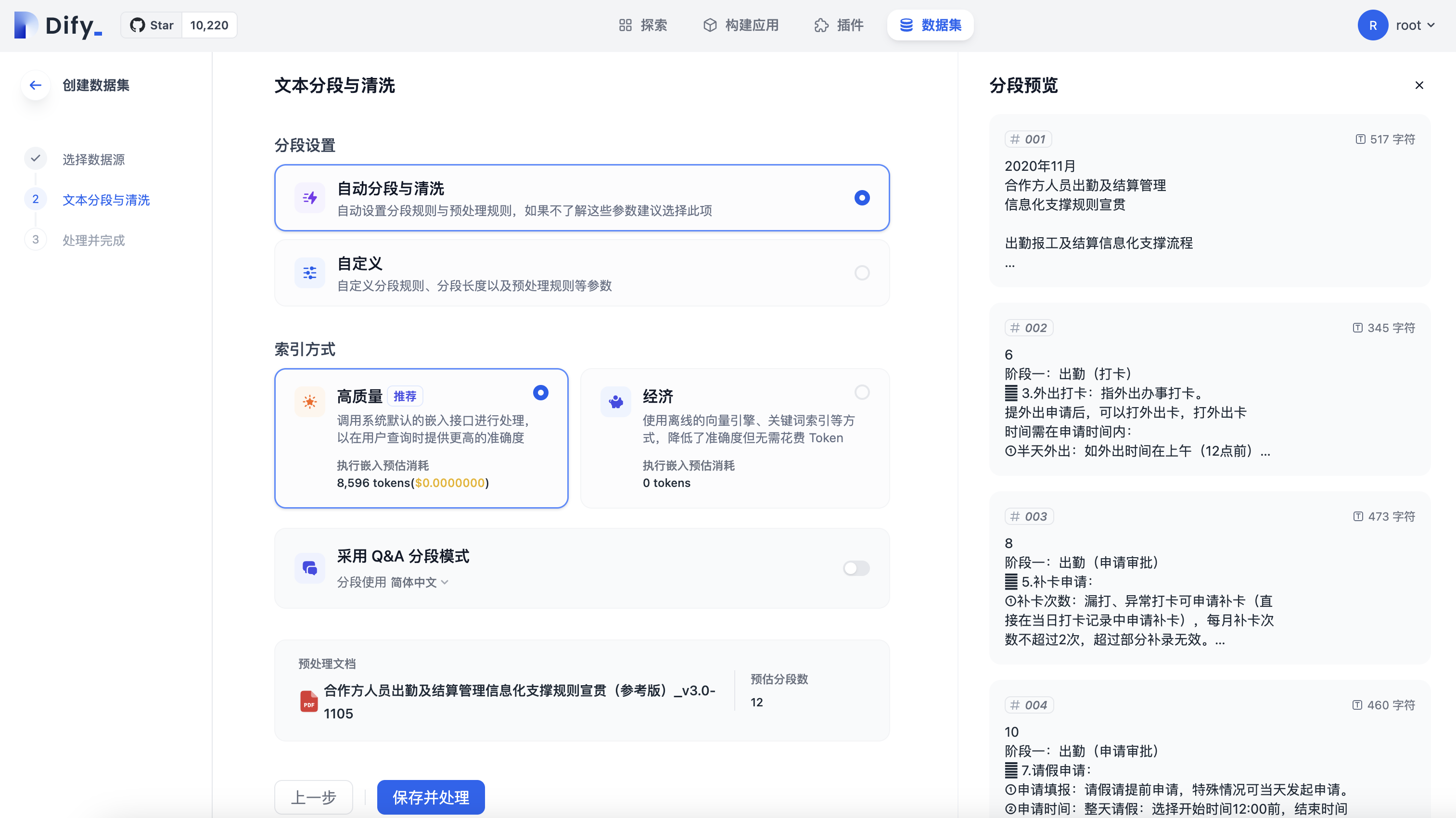Click the back arrow beside 创建数据集
This screenshot has width=1456, height=818.
(x=36, y=85)
